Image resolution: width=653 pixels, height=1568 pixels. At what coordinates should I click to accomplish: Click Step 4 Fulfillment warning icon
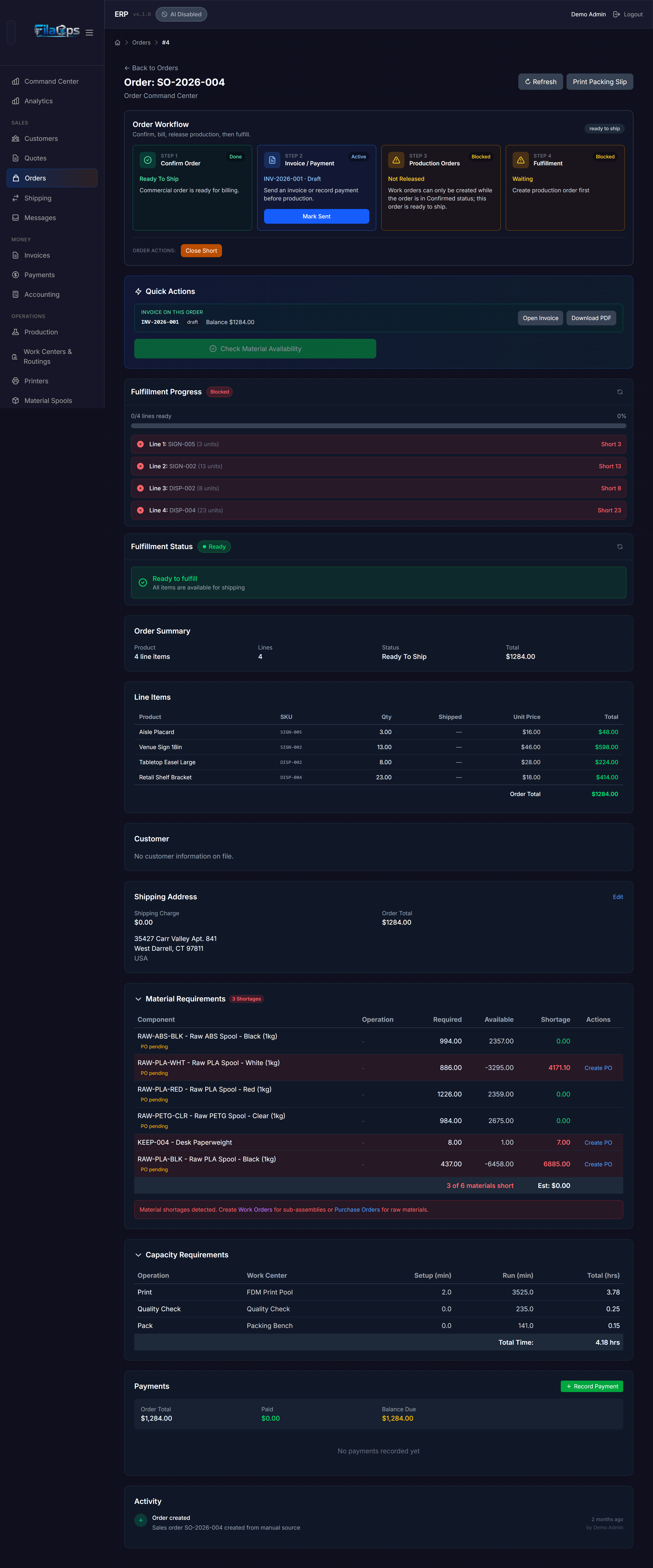520,160
